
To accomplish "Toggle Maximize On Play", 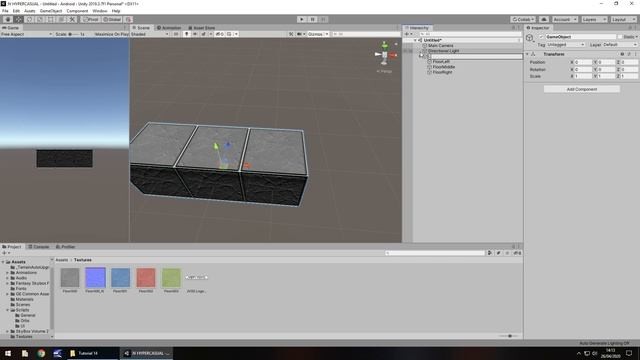I will pyautogui.click(x=111, y=34).
